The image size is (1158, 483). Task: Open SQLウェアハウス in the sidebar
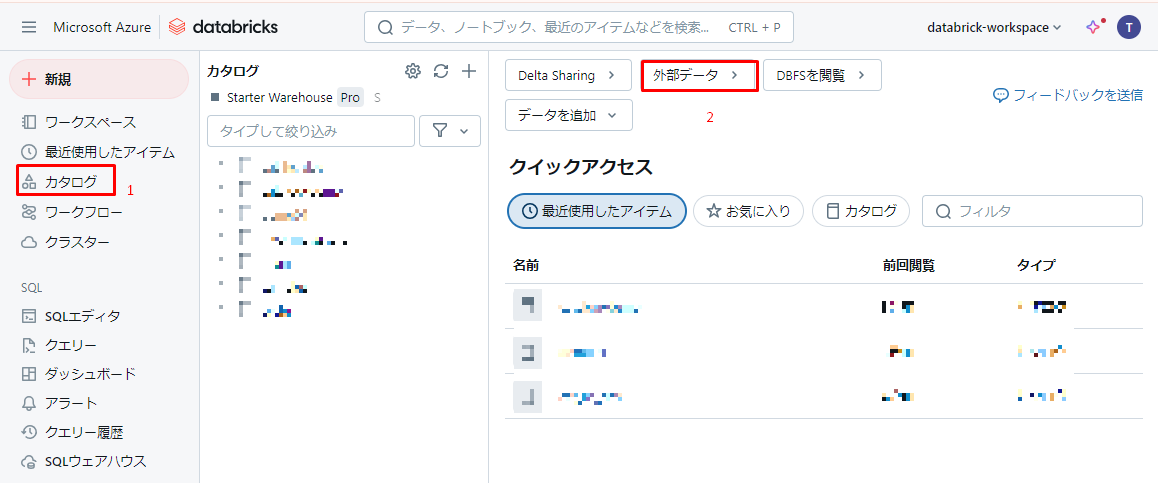84,462
